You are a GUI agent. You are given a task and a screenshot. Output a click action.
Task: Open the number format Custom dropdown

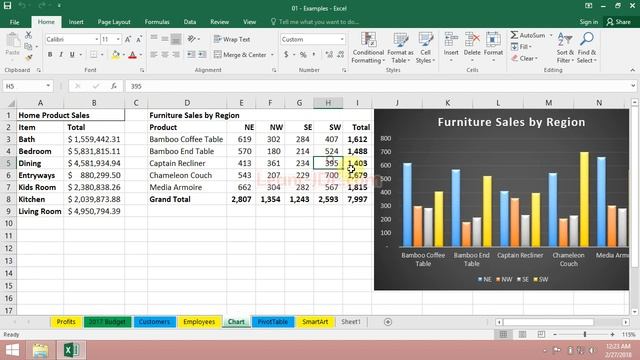pos(342,39)
